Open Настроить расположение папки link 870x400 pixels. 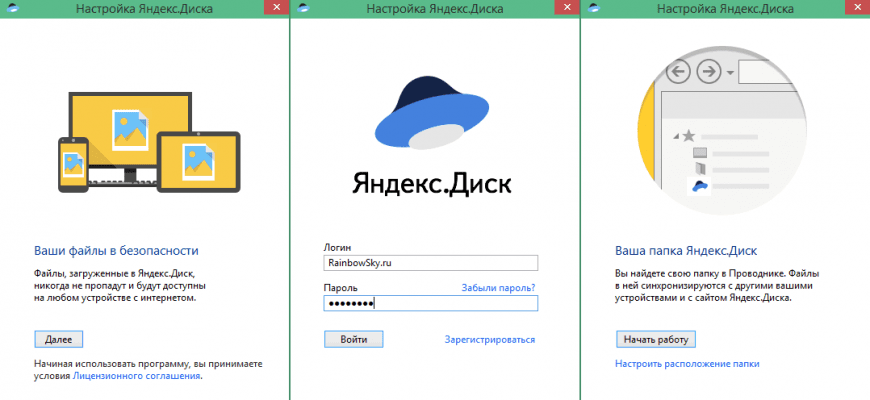pos(687,364)
